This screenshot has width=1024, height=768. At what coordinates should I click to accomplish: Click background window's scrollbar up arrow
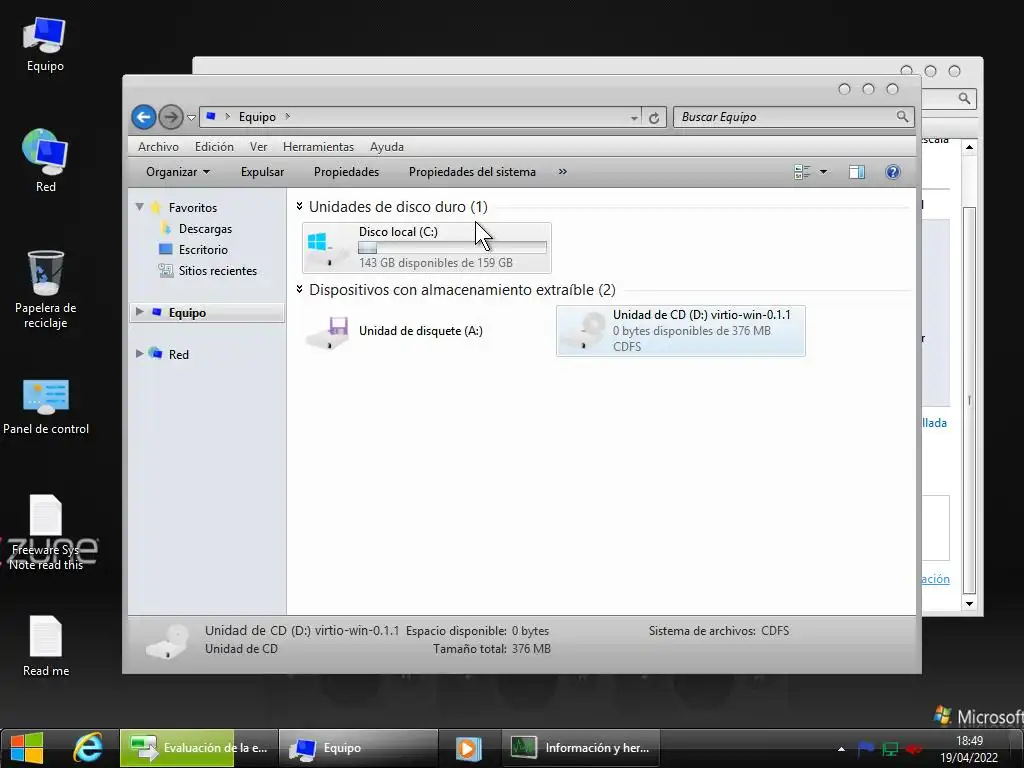pyautogui.click(x=969, y=147)
